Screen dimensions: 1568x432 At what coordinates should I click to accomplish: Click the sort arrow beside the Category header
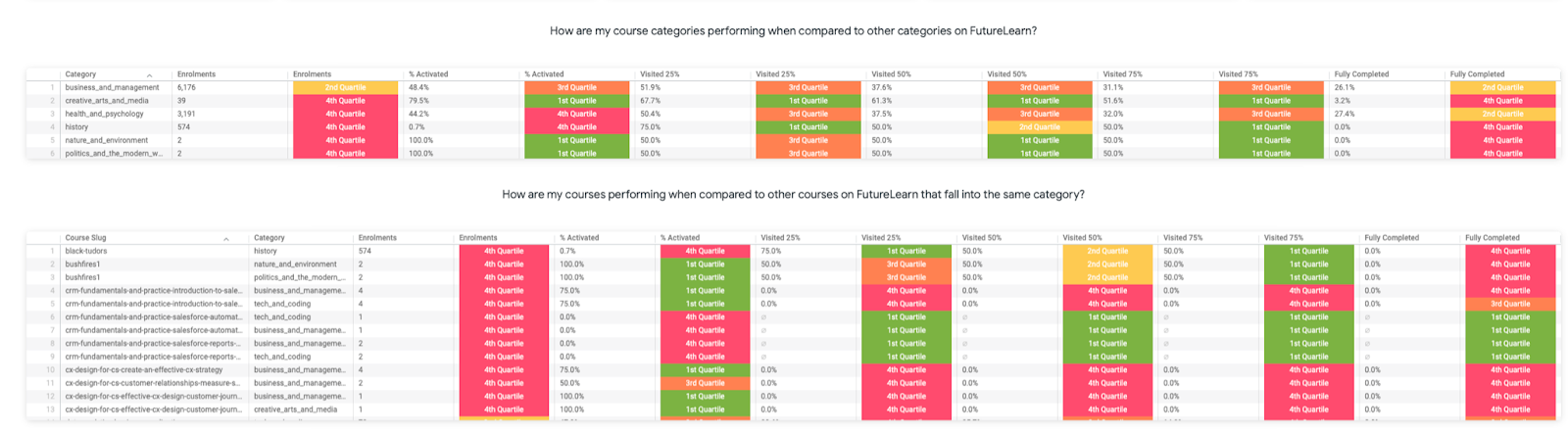149,75
